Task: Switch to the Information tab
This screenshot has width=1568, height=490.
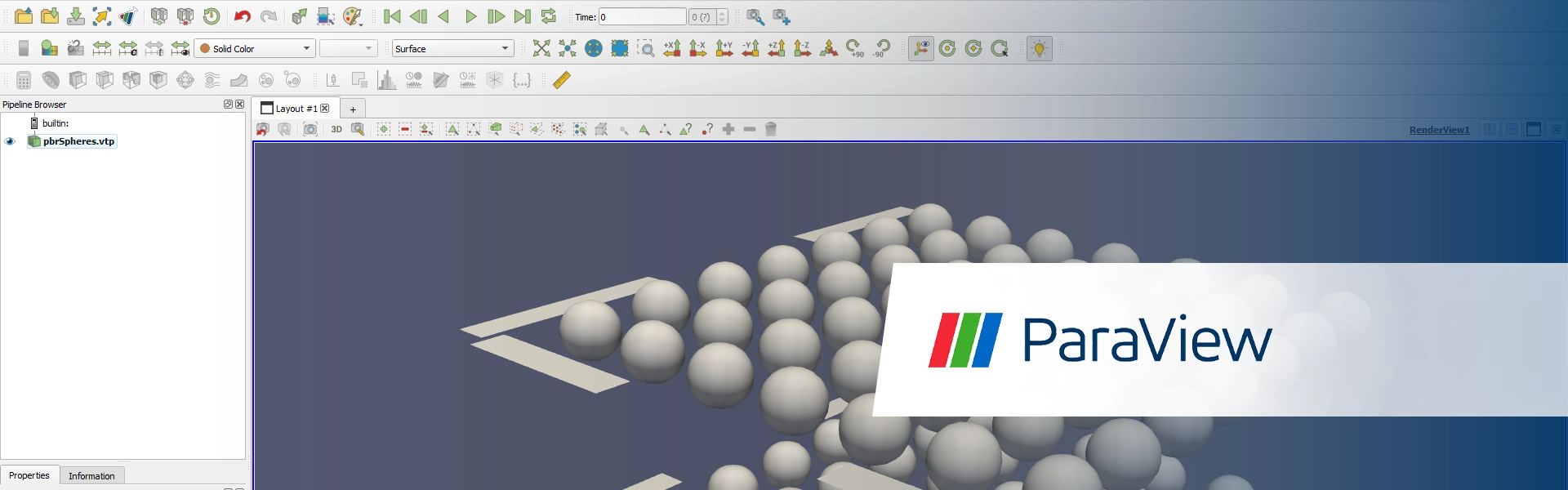Action: pos(91,476)
